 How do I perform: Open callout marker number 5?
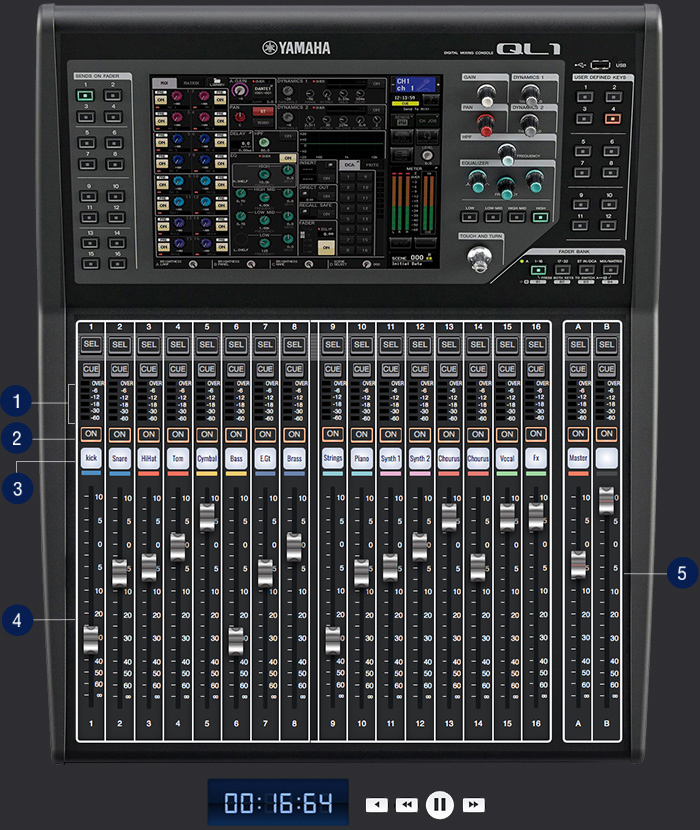click(x=681, y=573)
